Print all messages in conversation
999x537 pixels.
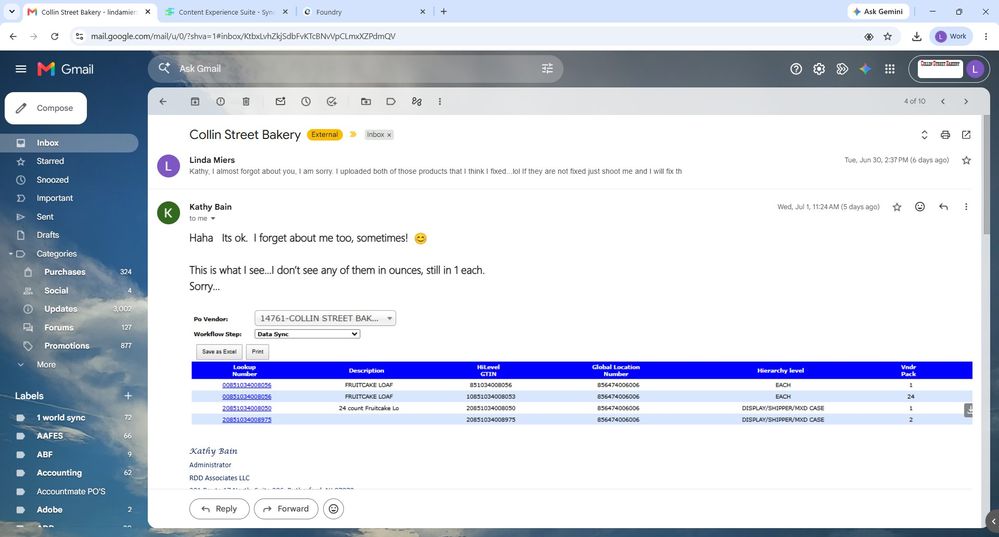tap(945, 134)
